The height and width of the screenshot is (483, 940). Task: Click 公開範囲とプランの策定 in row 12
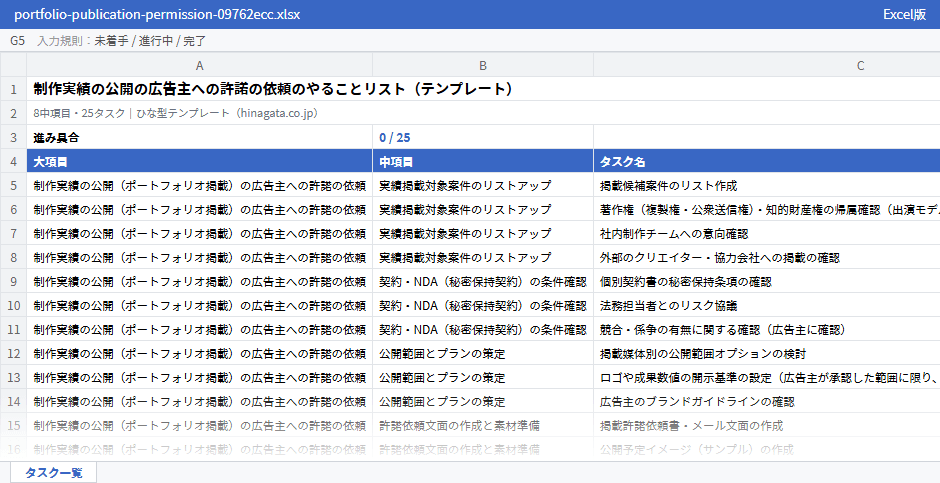pyautogui.click(x=483, y=354)
